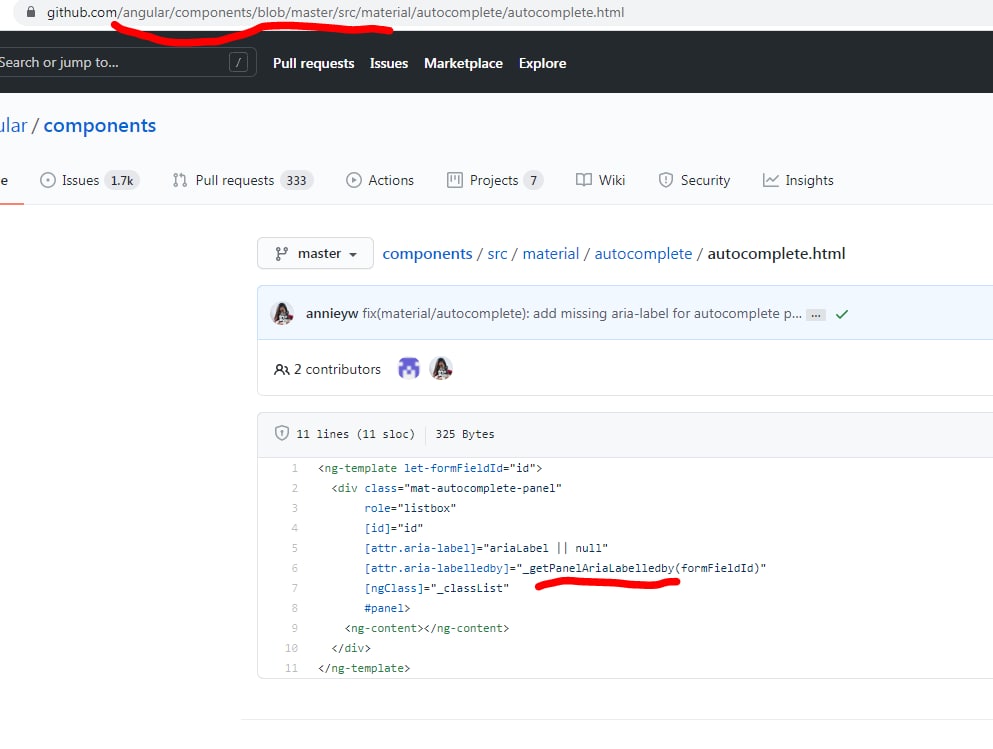Click the purple contributor avatar
The height and width of the screenshot is (749, 993).
(x=409, y=368)
